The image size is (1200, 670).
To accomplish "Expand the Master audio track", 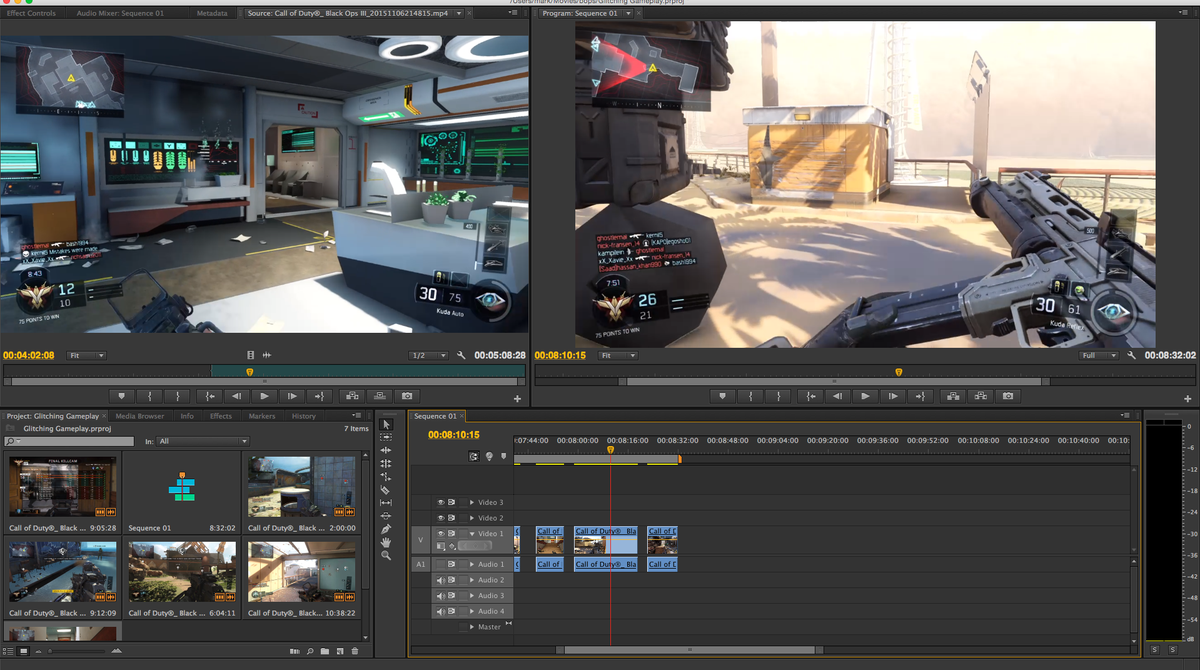I will (x=472, y=627).
